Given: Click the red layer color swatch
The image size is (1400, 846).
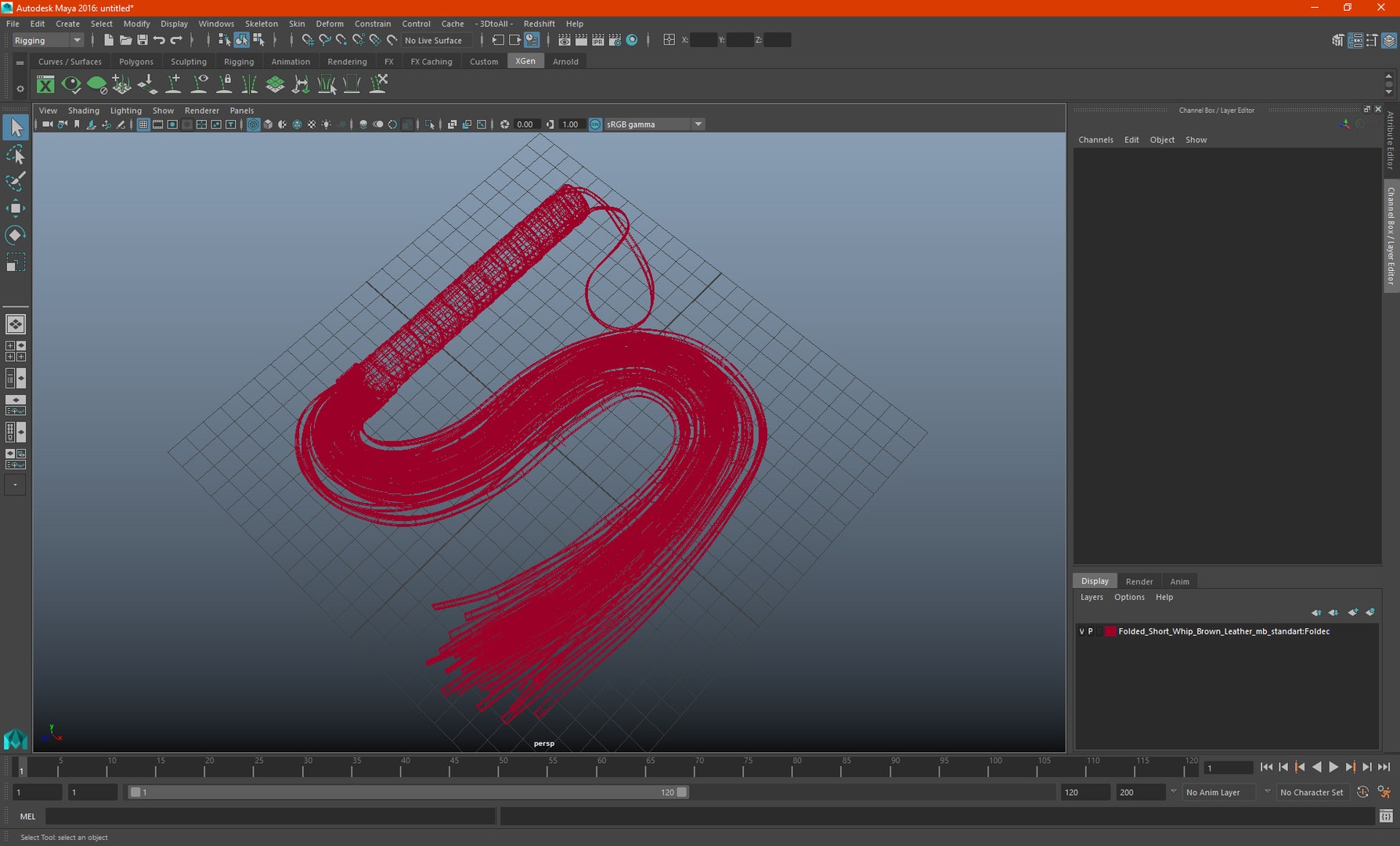Looking at the screenshot, I should coord(1110,631).
